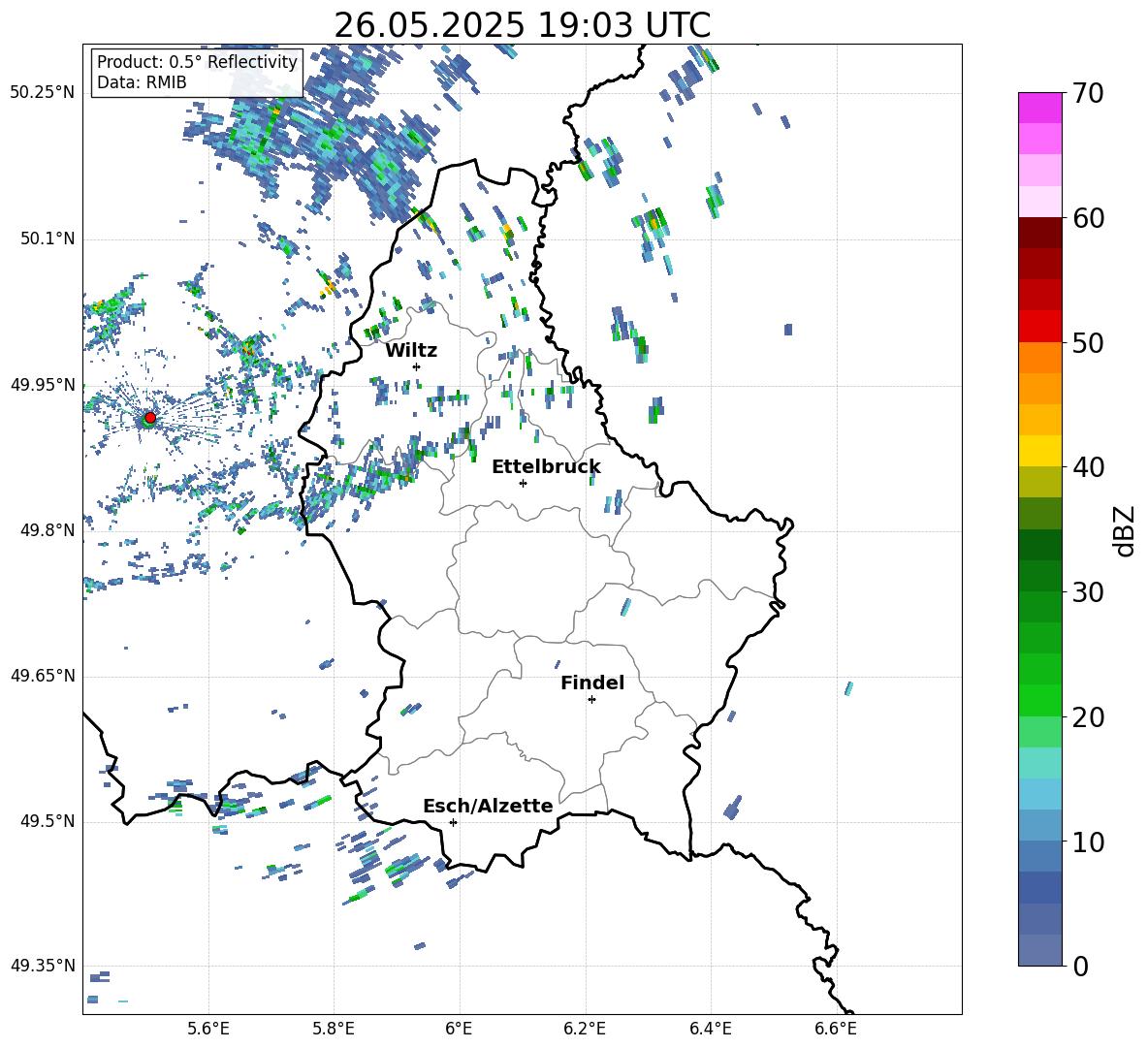Click the 49.5°N latitude label
Screen dimensions: 1148x1048
coord(47,821)
